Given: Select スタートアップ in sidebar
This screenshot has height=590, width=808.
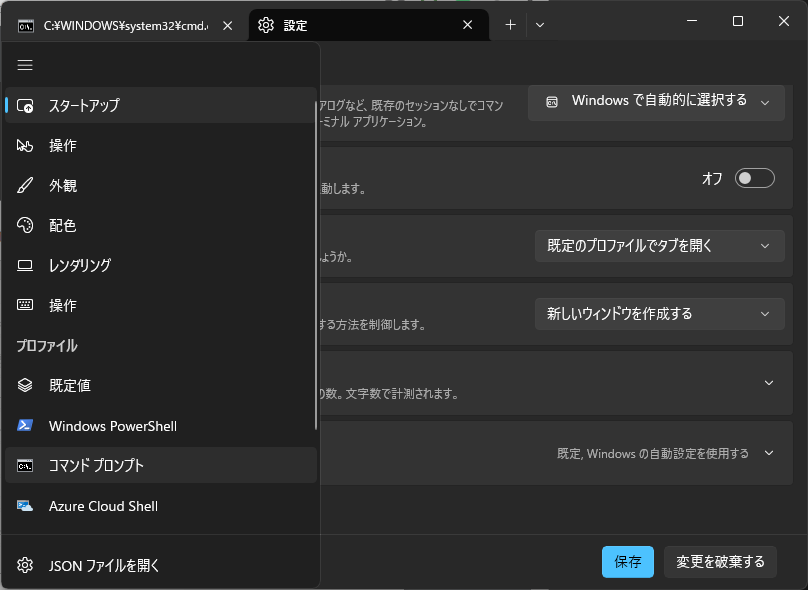Looking at the screenshot, I should [x=161, y=105].
